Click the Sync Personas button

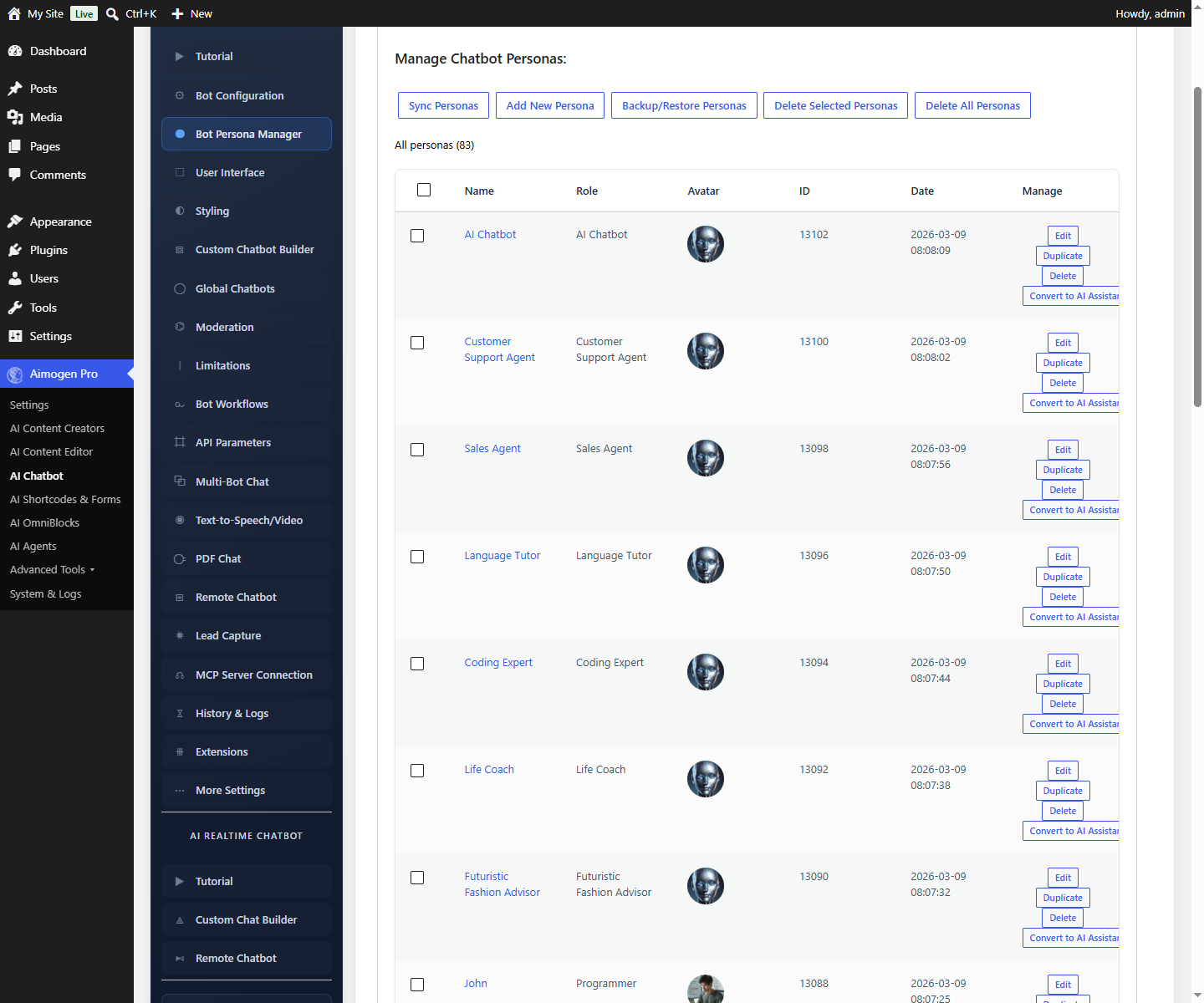coord(443,105)
